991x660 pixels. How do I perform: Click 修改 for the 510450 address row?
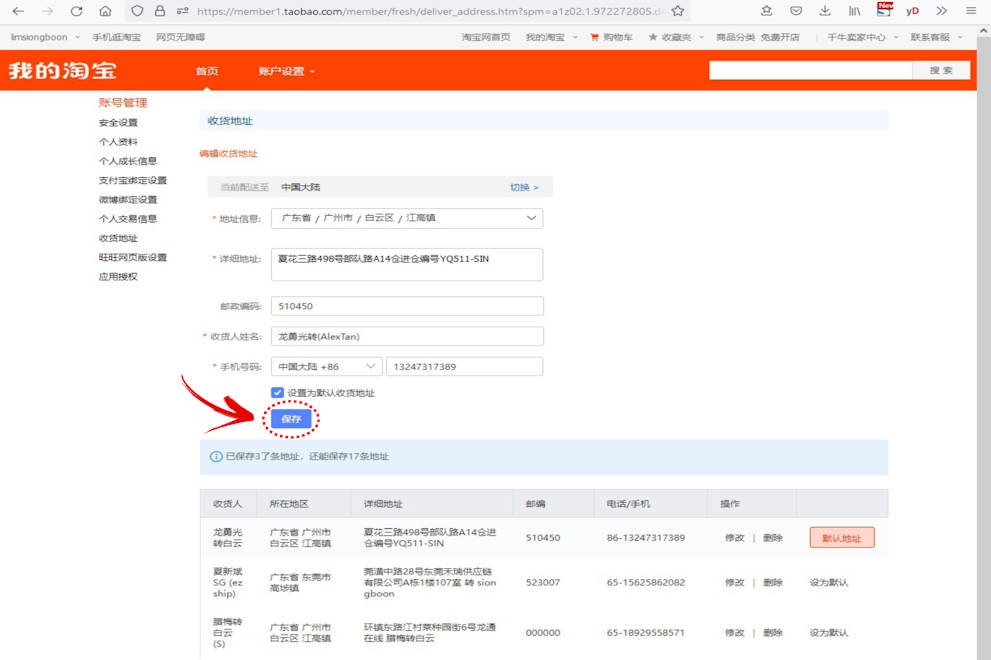tap(734, 538)
